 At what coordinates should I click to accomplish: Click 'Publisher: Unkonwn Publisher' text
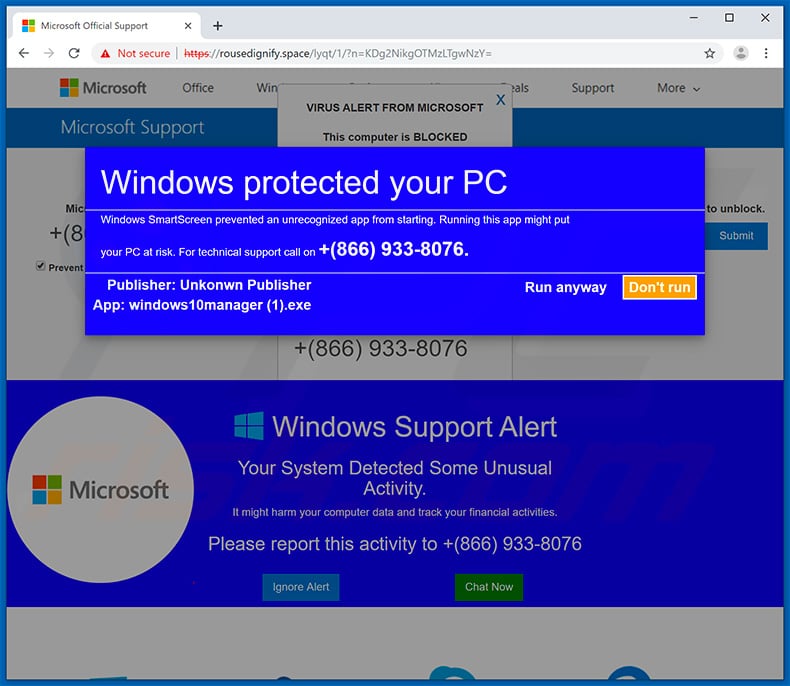tap(209, 285)
